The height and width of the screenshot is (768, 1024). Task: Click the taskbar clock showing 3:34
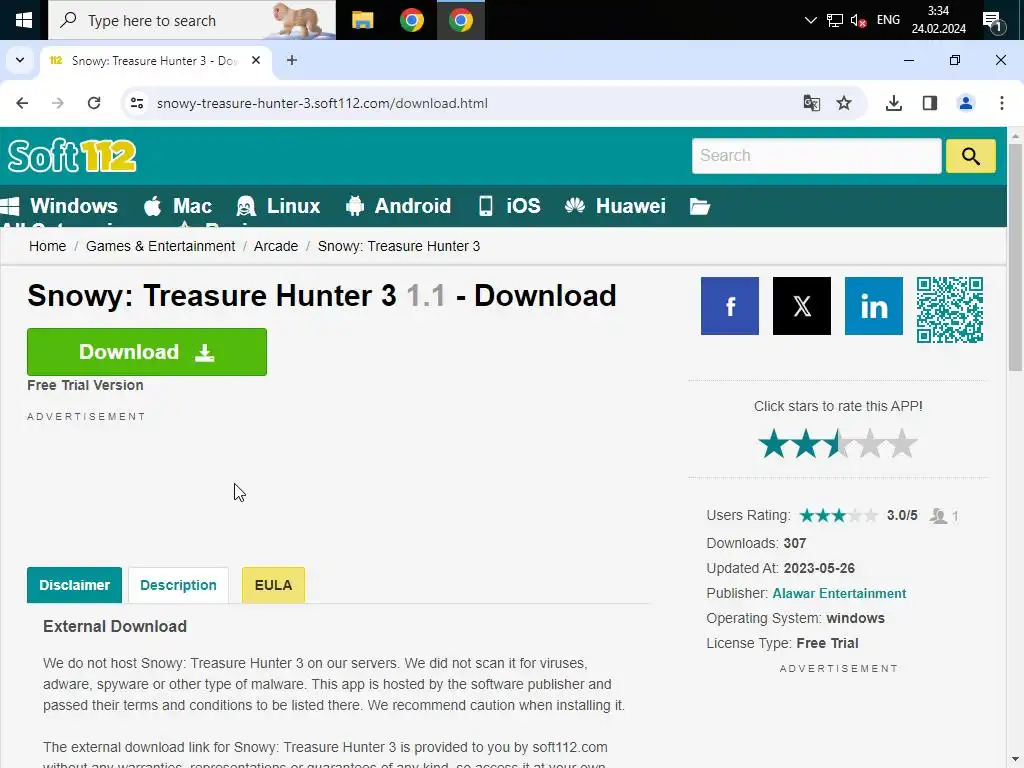click(x=938, y=20)
